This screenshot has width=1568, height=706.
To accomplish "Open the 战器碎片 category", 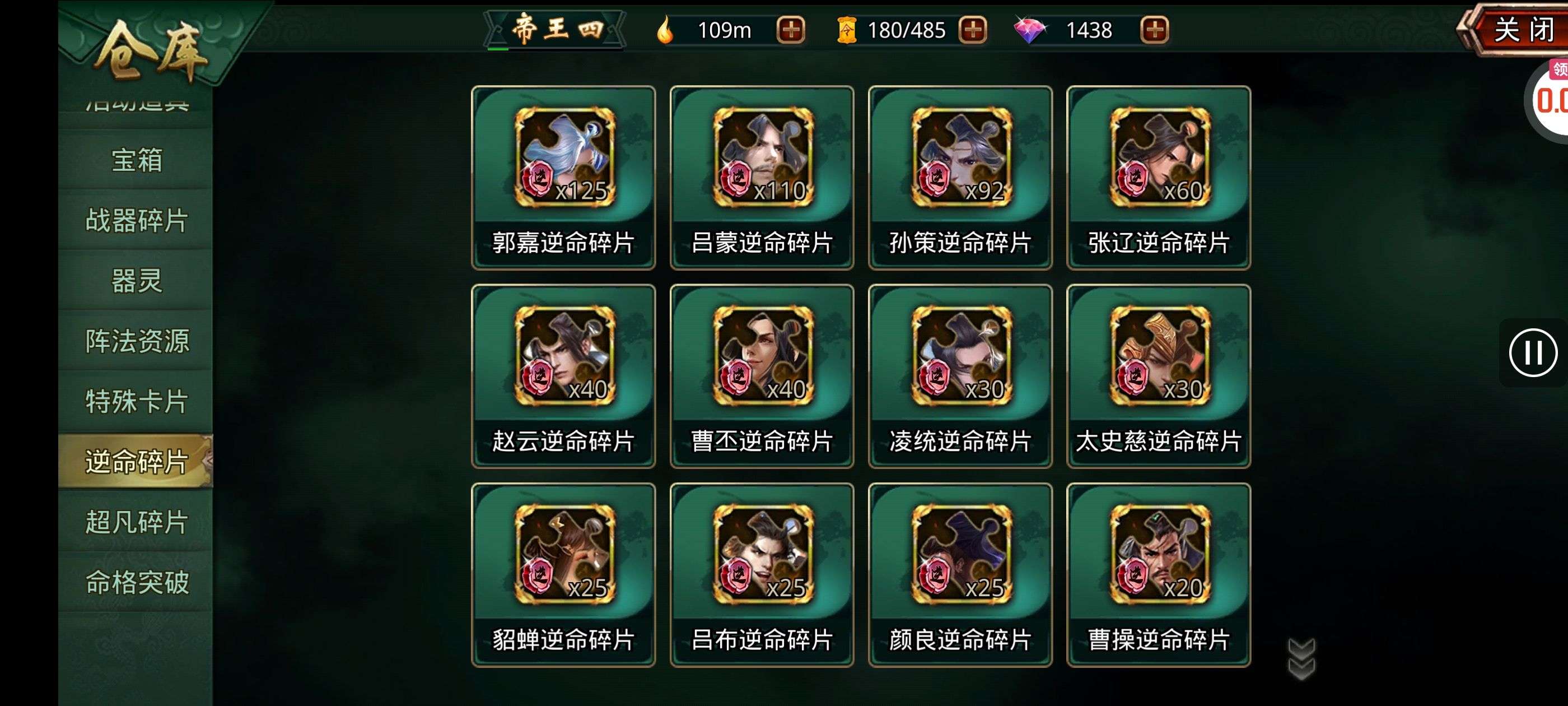I will (x=136, y=220).
